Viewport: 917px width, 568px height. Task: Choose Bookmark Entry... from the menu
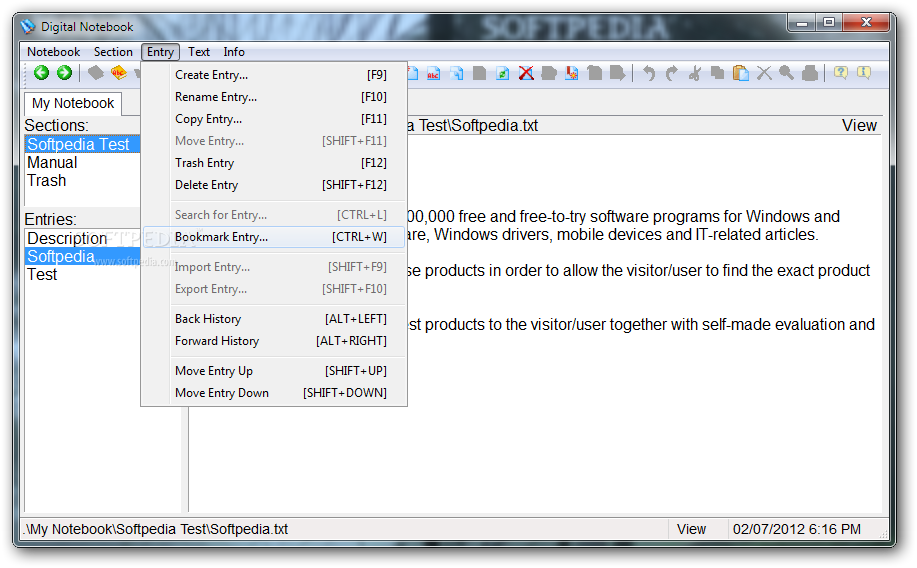(274, 237)
